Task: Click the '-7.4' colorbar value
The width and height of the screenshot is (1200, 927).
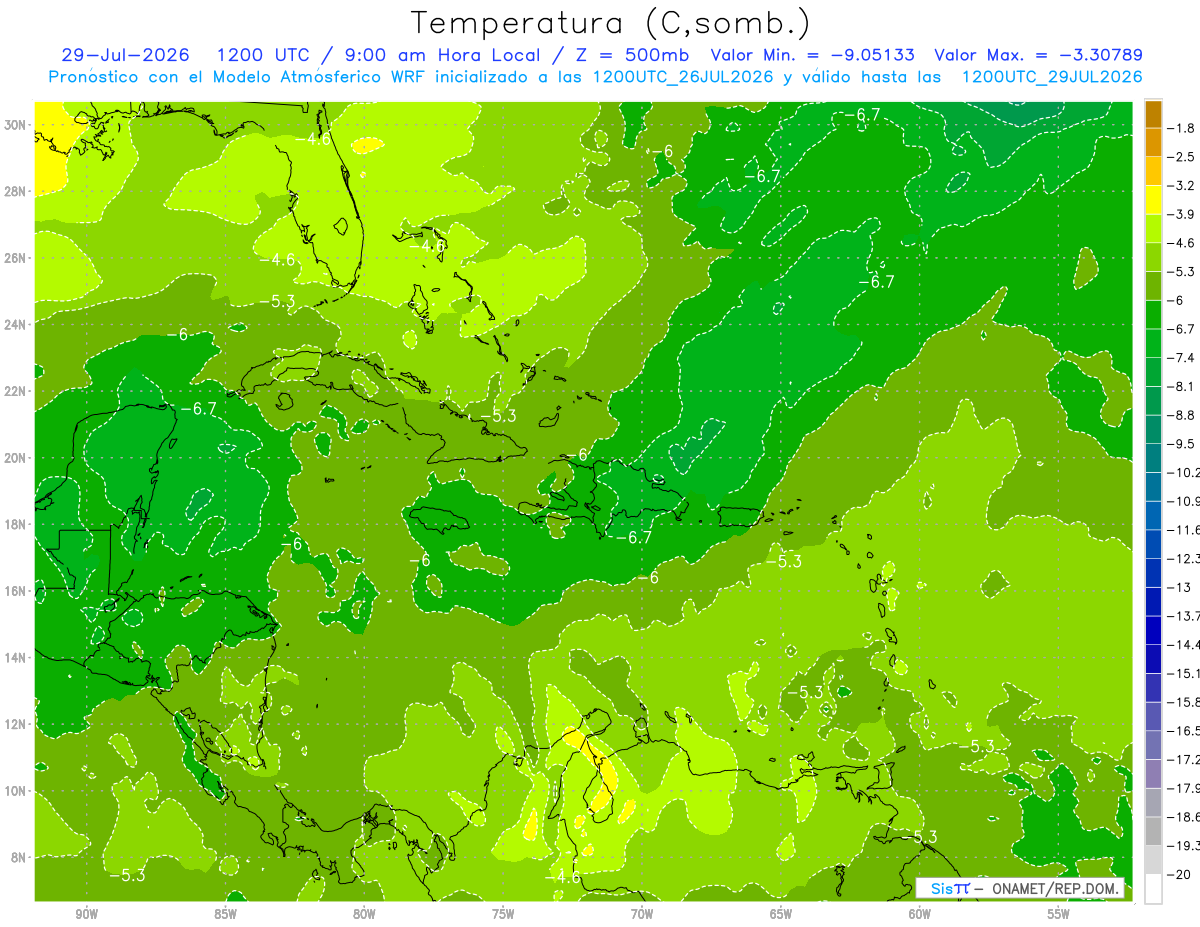Action: [1182, 358]
